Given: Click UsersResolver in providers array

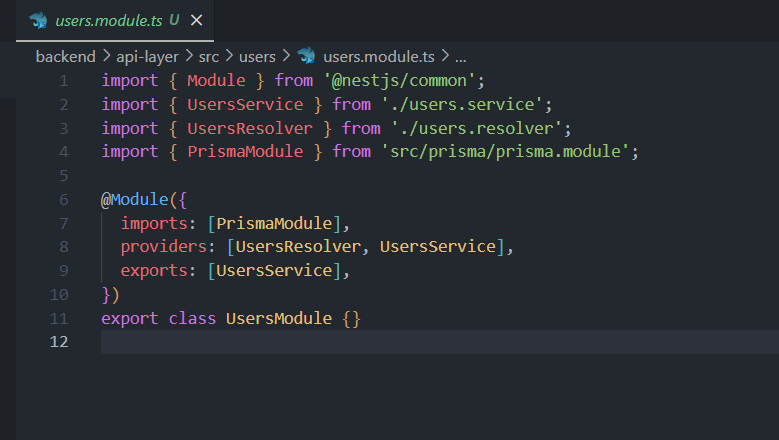Looking at the screenshot, I should 298,246.
